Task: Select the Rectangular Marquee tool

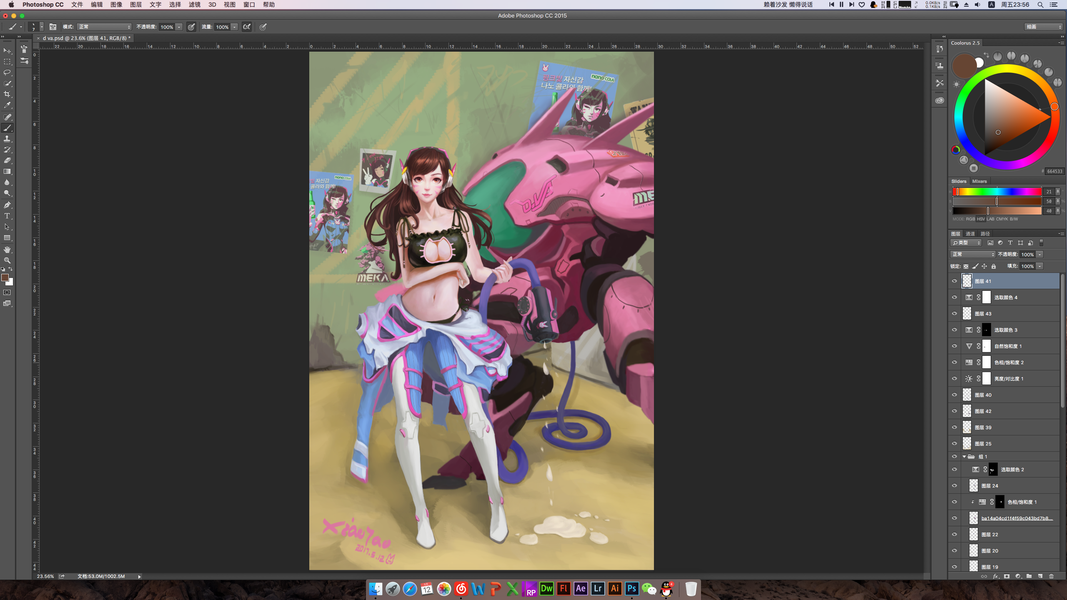Action: [x=7, y=61]
